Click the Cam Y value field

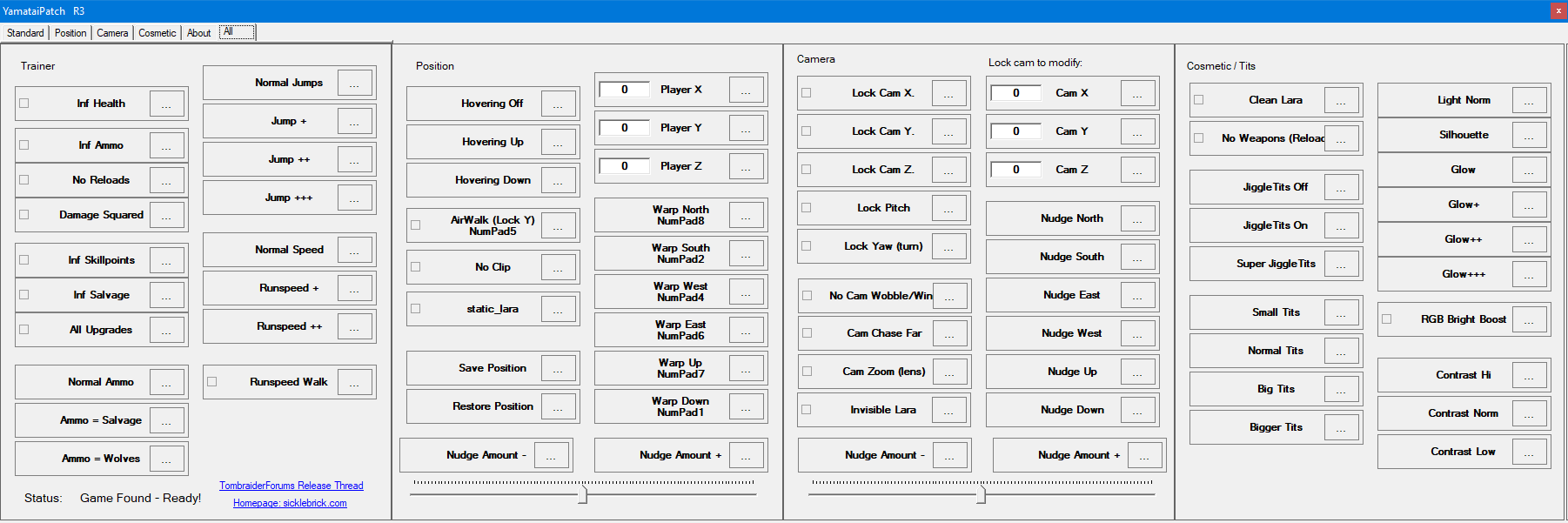[x=1016, y=131]
